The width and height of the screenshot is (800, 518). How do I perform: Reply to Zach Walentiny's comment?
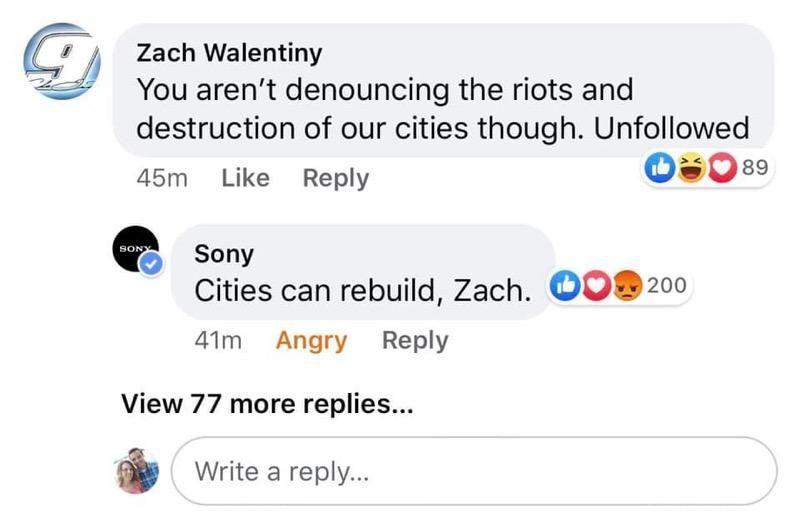(336, 179)
